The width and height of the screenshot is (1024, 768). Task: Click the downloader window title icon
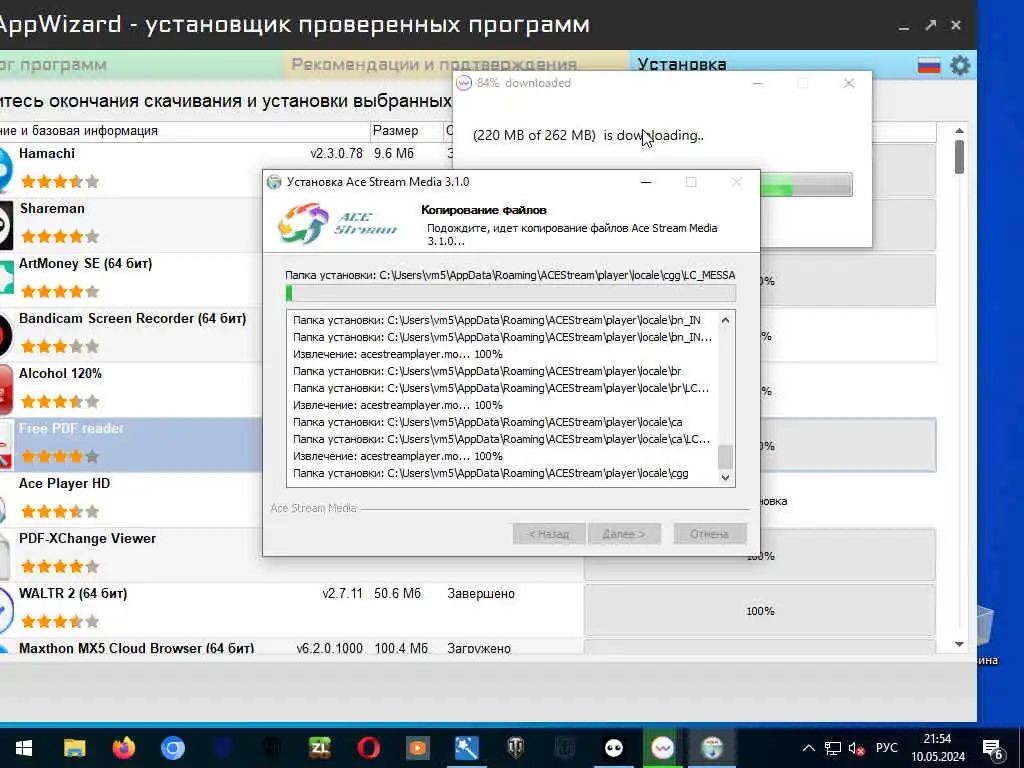464,83
